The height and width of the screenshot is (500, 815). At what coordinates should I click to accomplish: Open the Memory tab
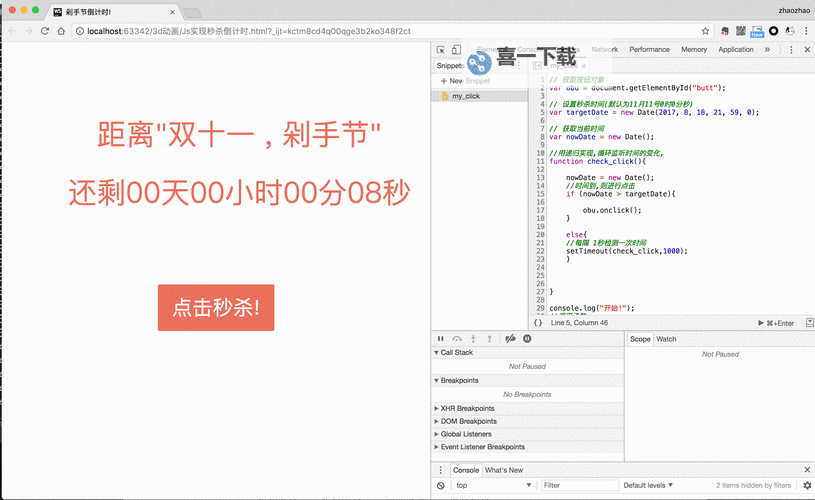pyautogui.click(x=694, y=49)
